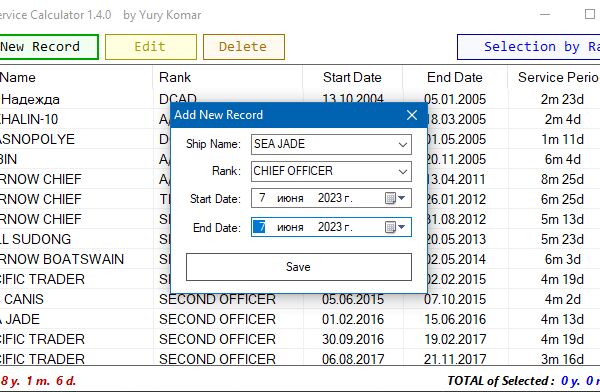Select the month июня in End Date
The image size is (600, 392).
pos(290,227)
